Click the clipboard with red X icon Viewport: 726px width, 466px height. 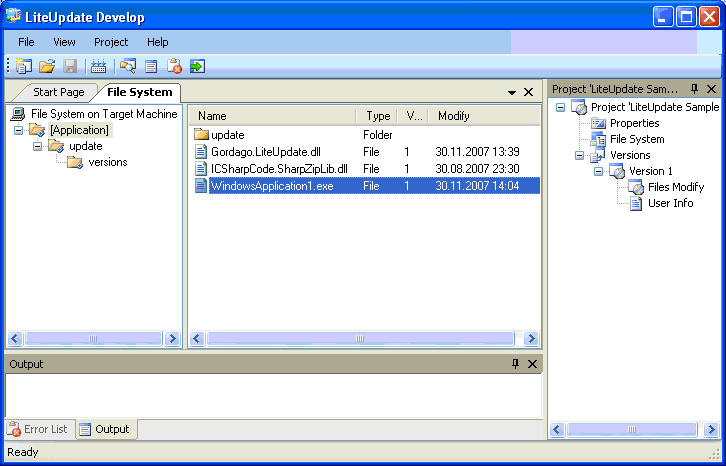pyautogui.click(x=175, y=67)
